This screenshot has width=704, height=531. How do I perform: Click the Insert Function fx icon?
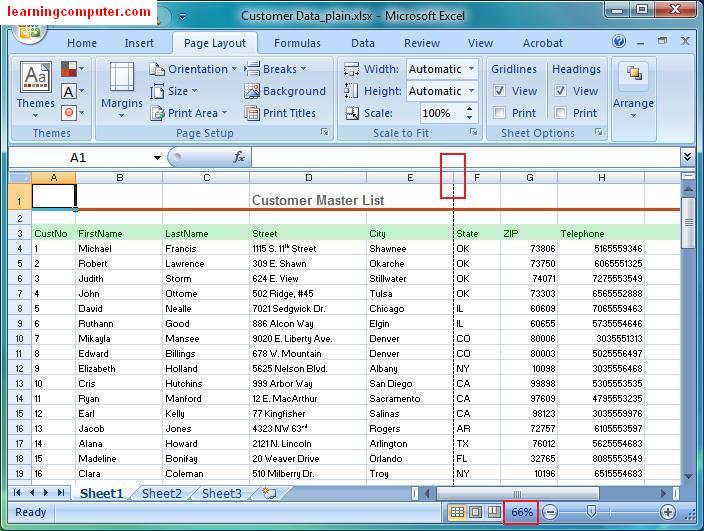[238, 157]
